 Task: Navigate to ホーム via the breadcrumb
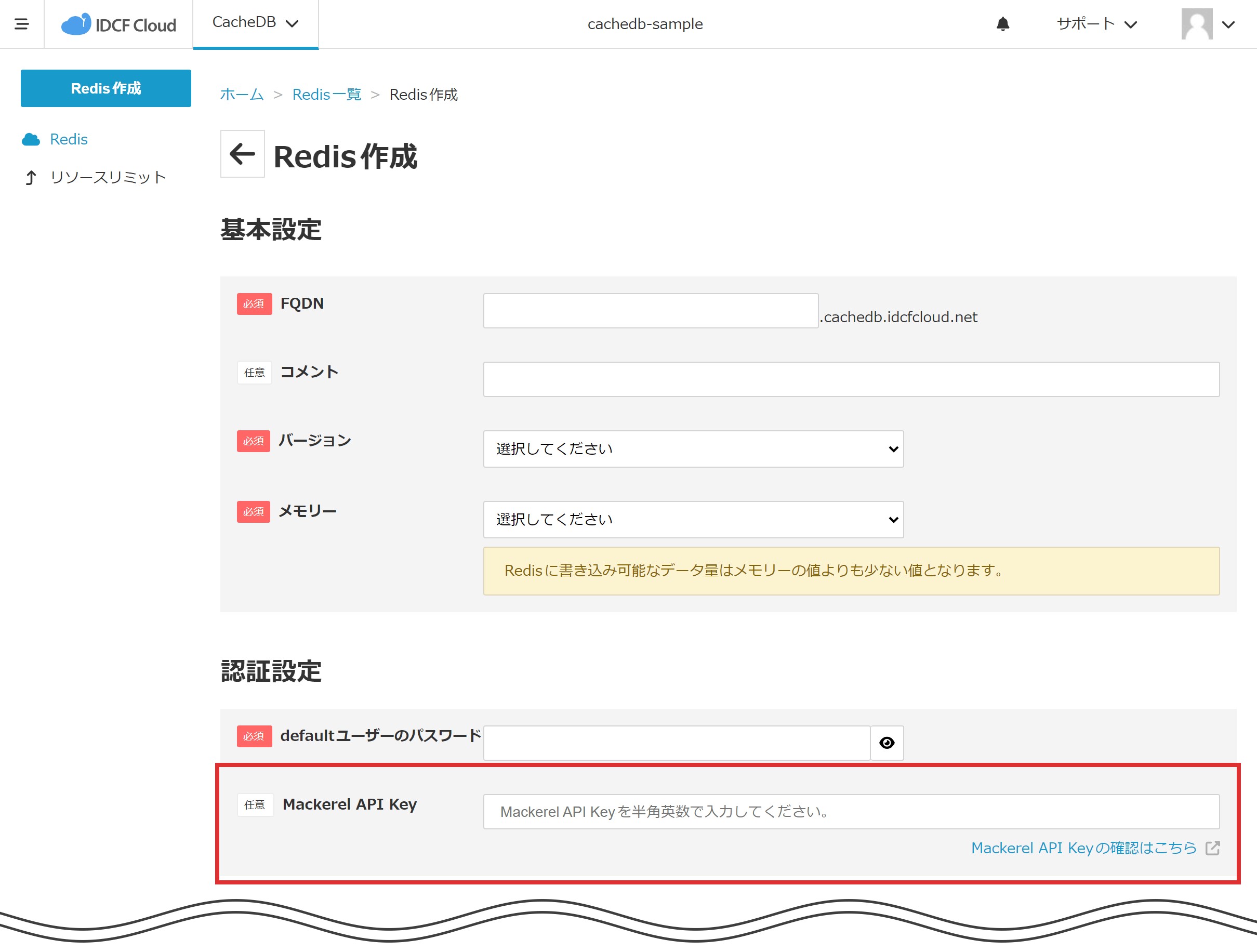[242, 95]
